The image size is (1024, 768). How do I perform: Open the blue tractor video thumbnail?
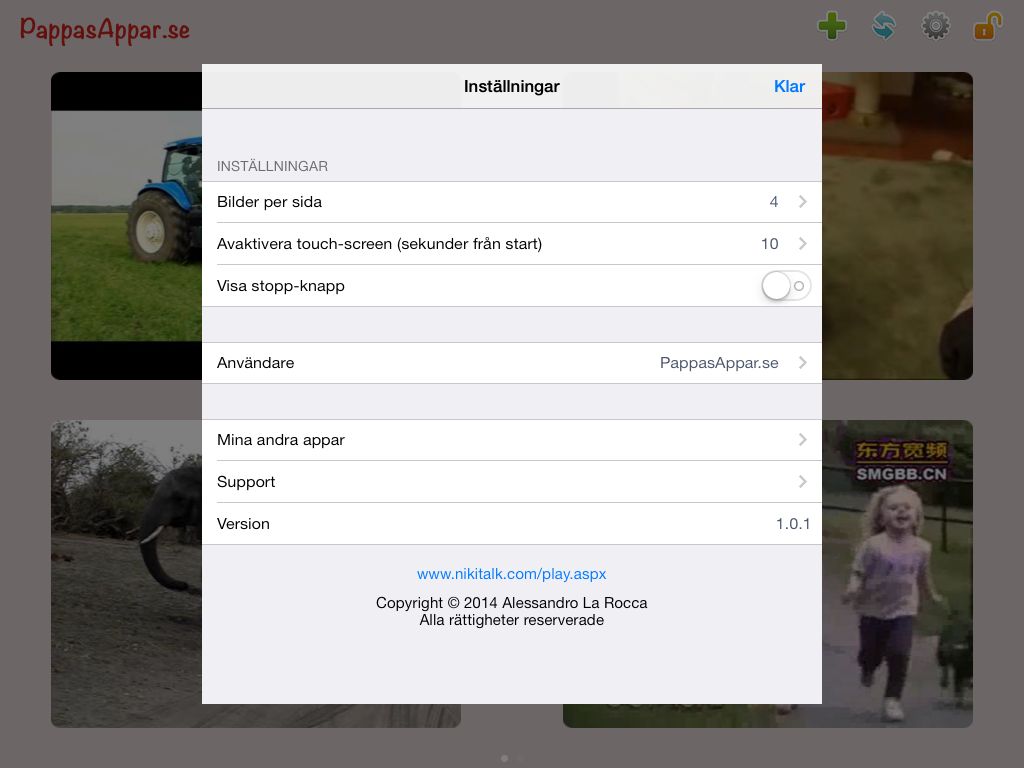click(127, 226)
